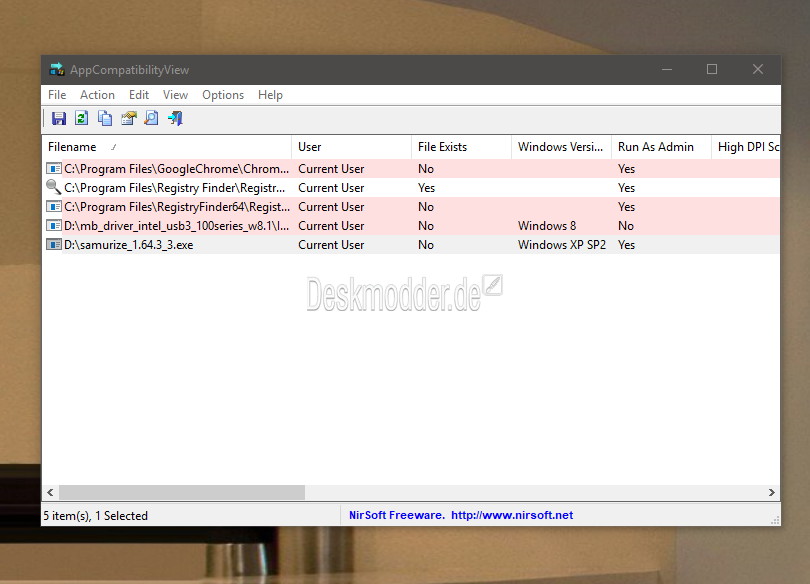Open the Action menu
The width and height of the screenshot is (810, 584).
pos(97,95)
